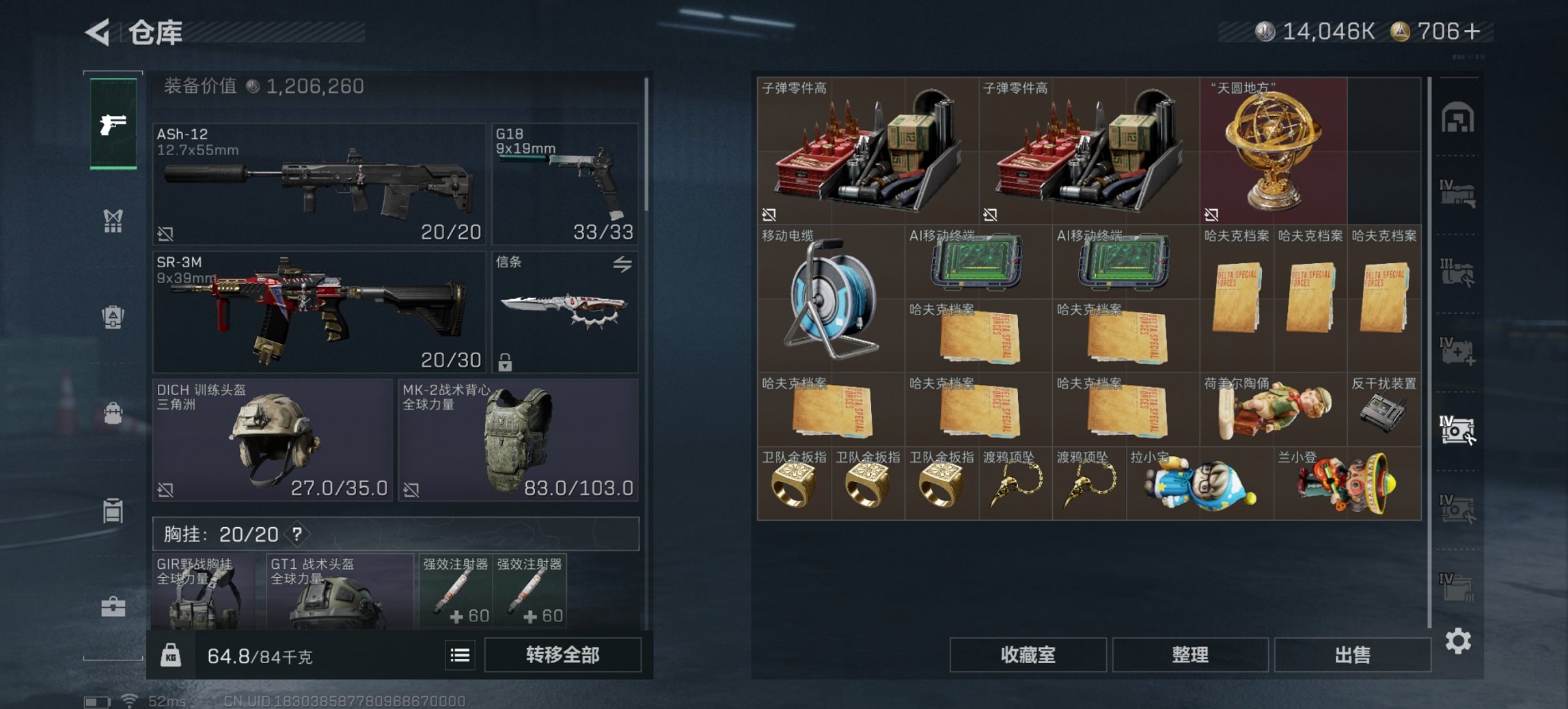
Task: Click the 出售 sell button
Action: click(1352, 655)
